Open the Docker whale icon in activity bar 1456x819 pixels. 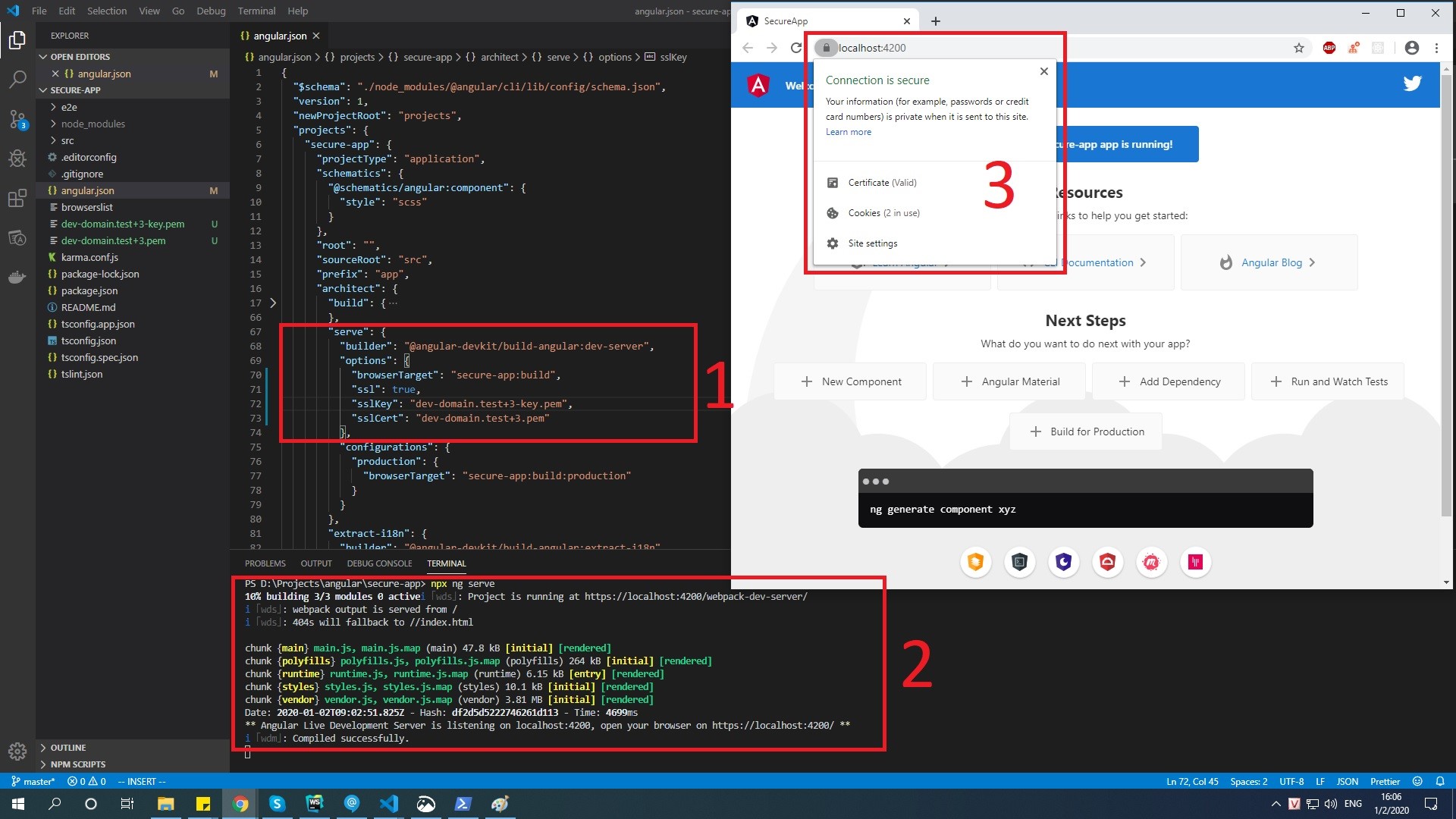(x=17, y=278)
